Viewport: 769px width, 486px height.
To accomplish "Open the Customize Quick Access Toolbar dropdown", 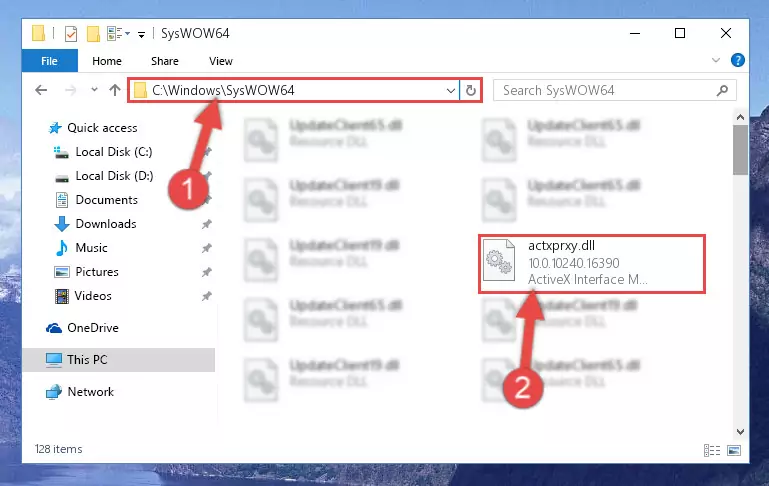I will point(141,34).
